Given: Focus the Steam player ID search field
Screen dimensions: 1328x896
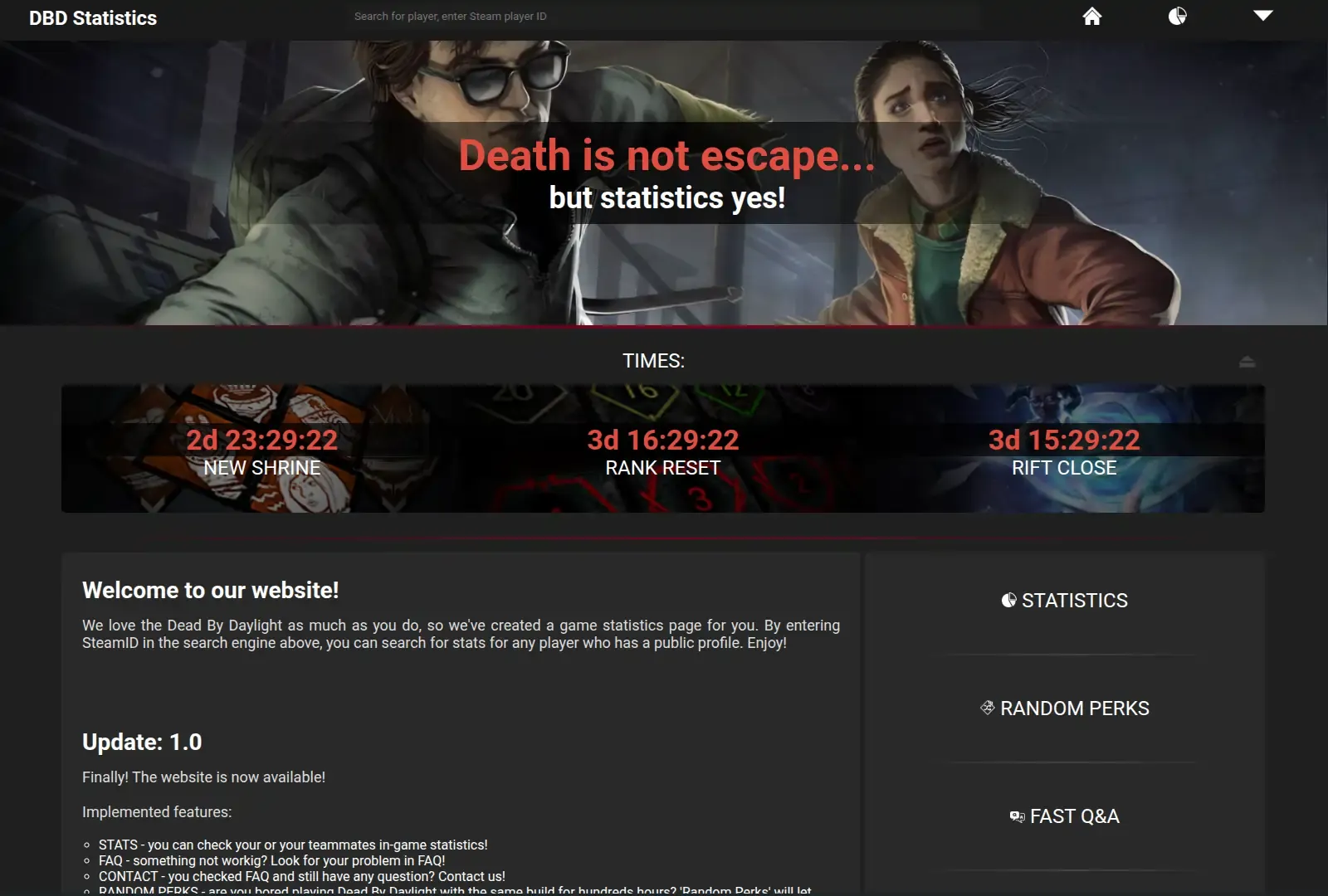Looking at the screenshot, I should (x=666, y=16).
